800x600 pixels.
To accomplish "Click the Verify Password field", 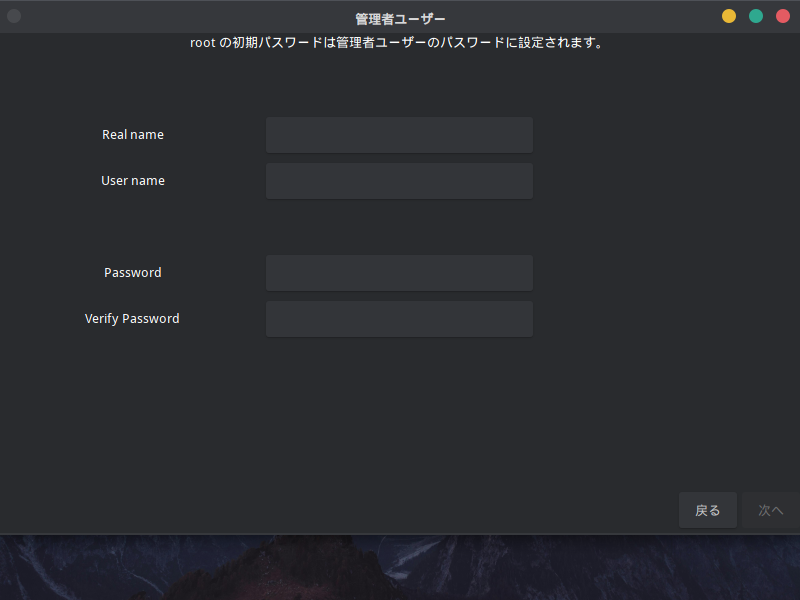I will click(x=399, y=319).
